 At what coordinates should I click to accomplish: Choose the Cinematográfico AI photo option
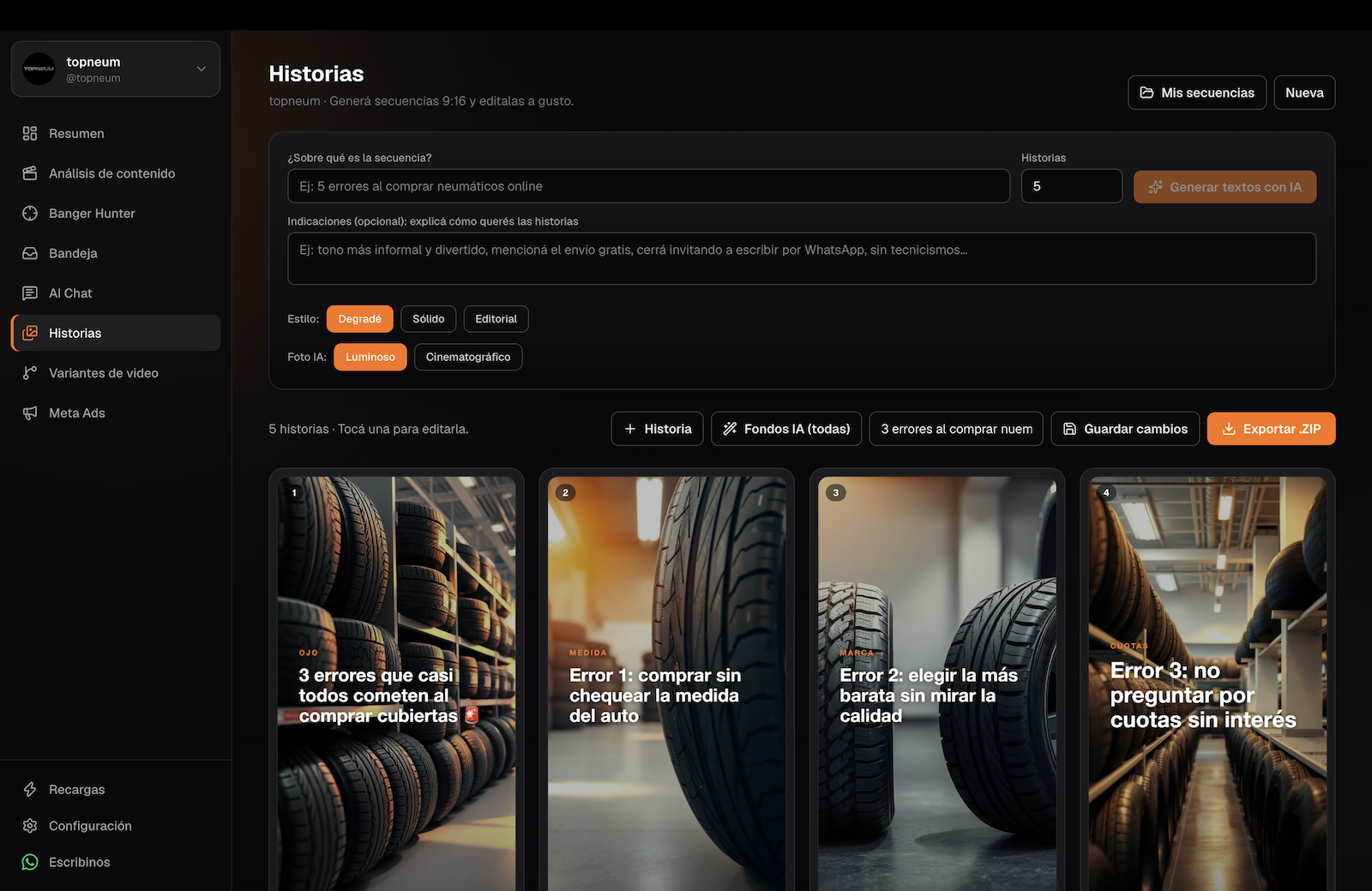pos(468,357)
